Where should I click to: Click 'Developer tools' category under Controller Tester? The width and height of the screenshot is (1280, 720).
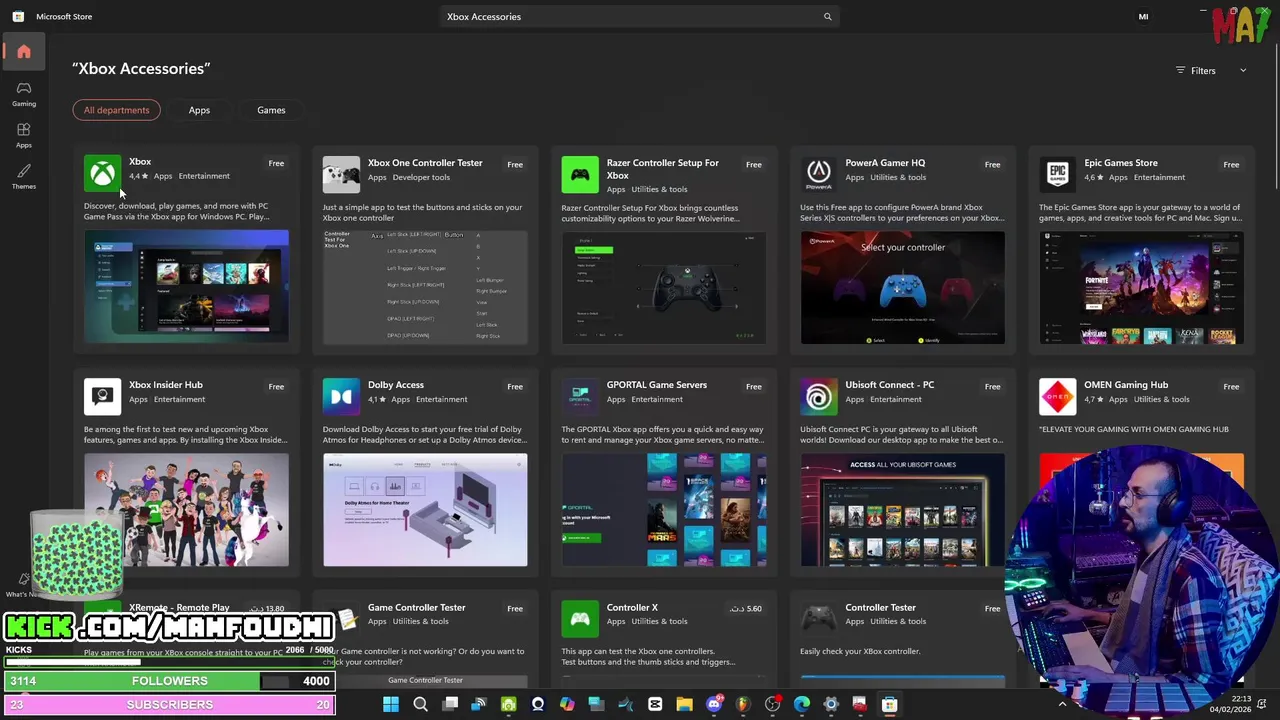[x=421, y=177]
